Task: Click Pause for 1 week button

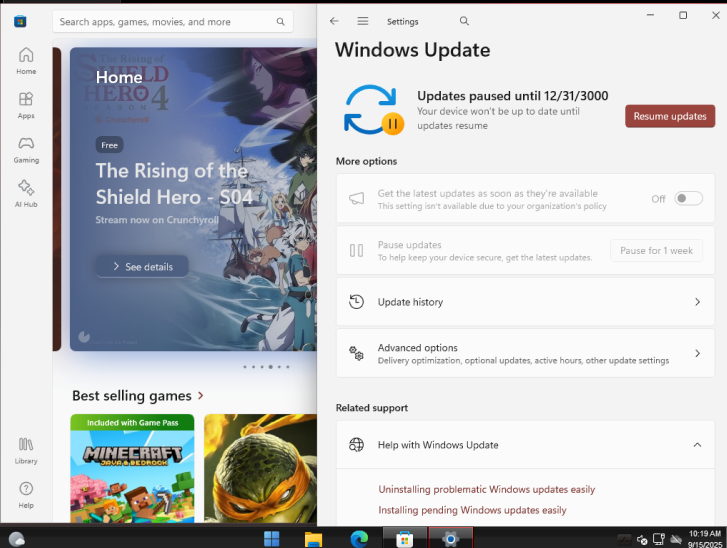Action: pos(656,250)
